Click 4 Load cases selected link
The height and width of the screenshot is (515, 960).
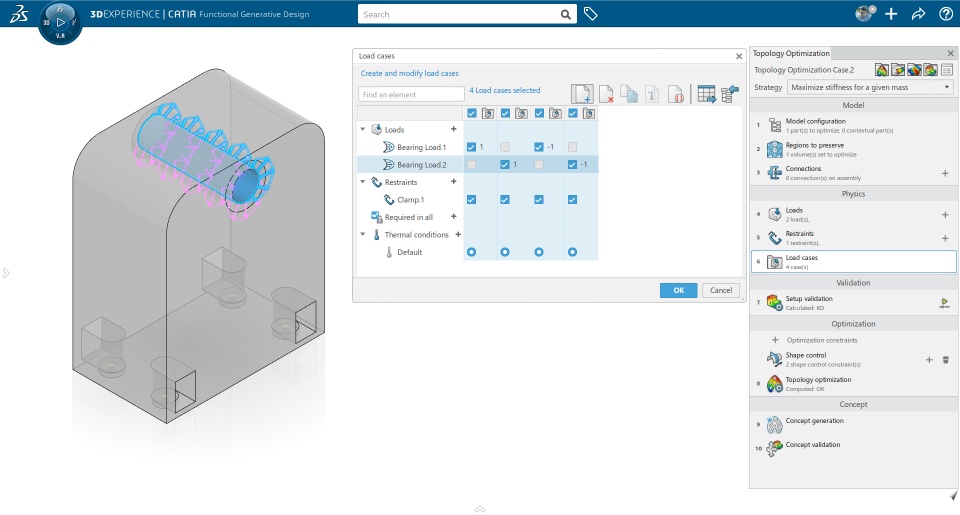[x=504, y=90]
